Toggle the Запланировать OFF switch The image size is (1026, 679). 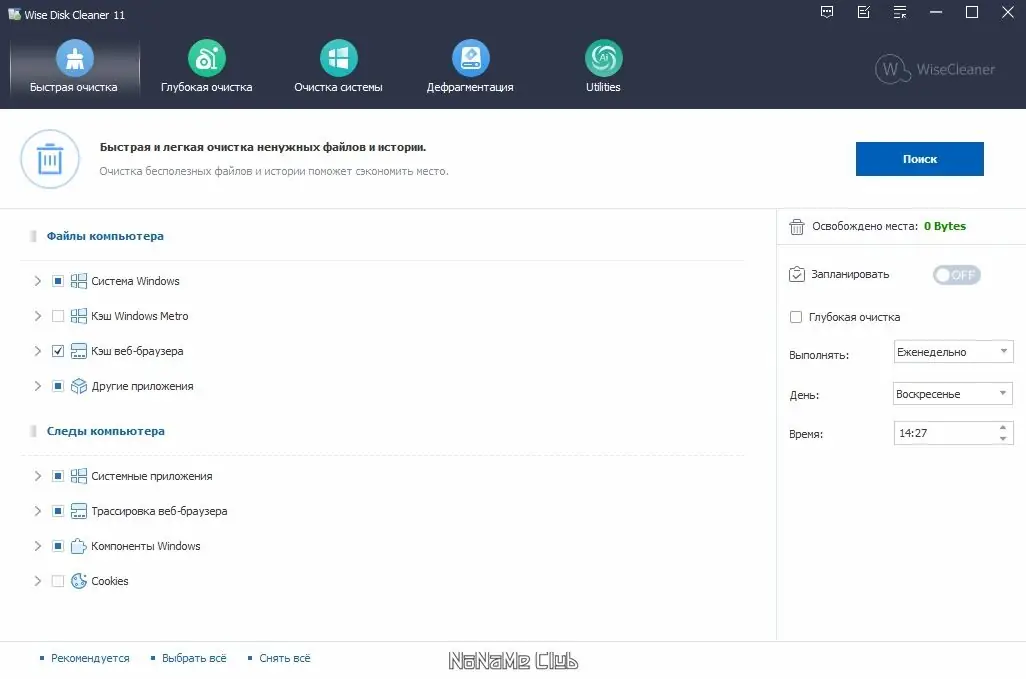956,274
